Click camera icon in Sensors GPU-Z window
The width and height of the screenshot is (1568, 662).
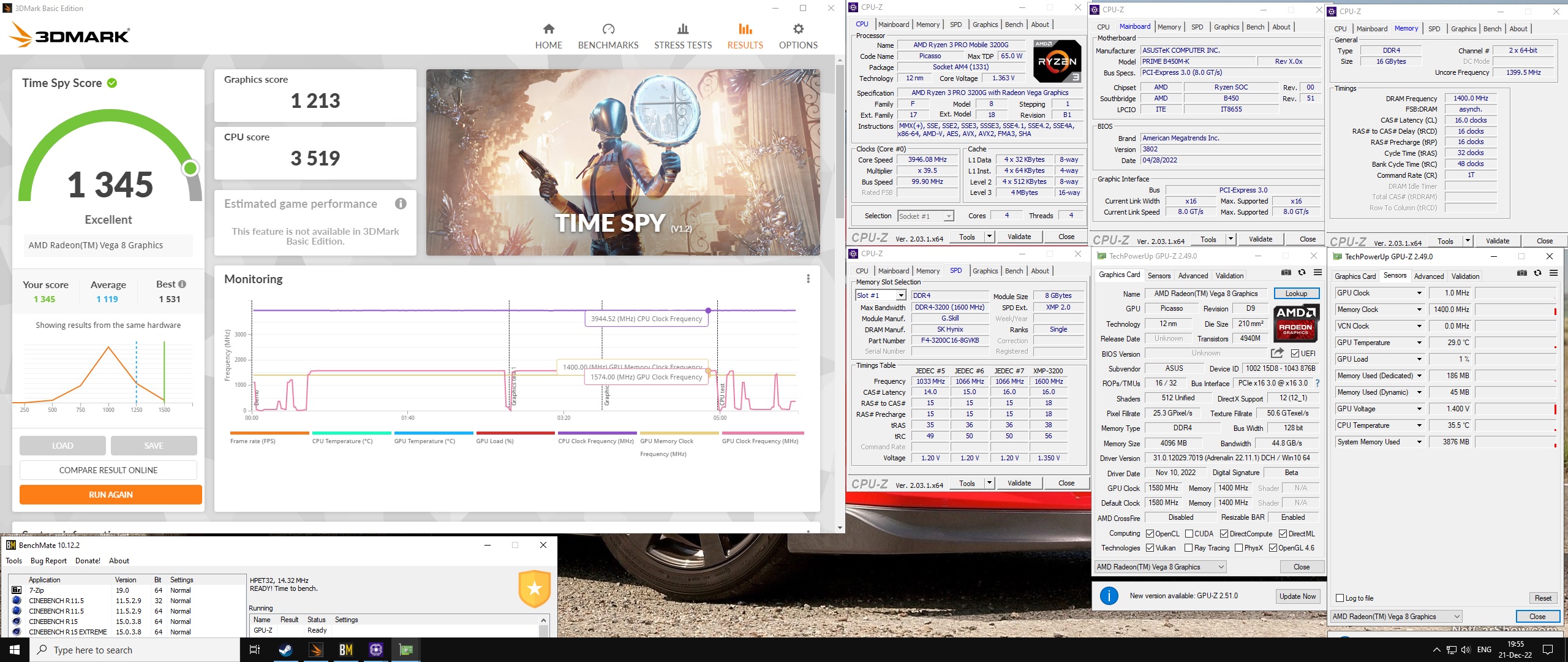click(x=1521, y=273)
